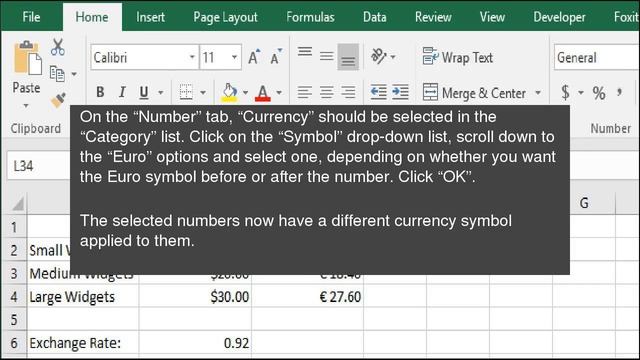Toggle Underline formatting
Screen dimensions: 640x360
pos(144,92)
